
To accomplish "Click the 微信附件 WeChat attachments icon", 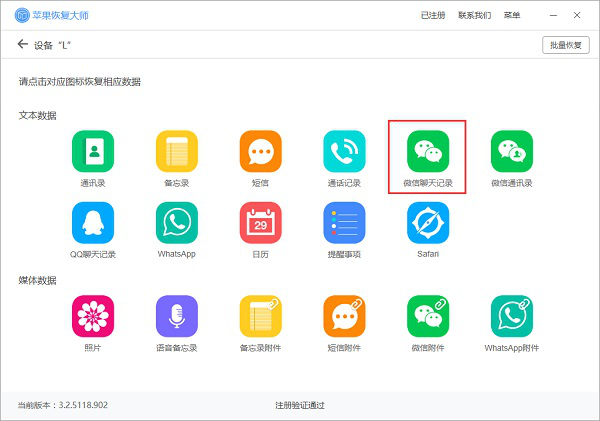I will point(427,316).
